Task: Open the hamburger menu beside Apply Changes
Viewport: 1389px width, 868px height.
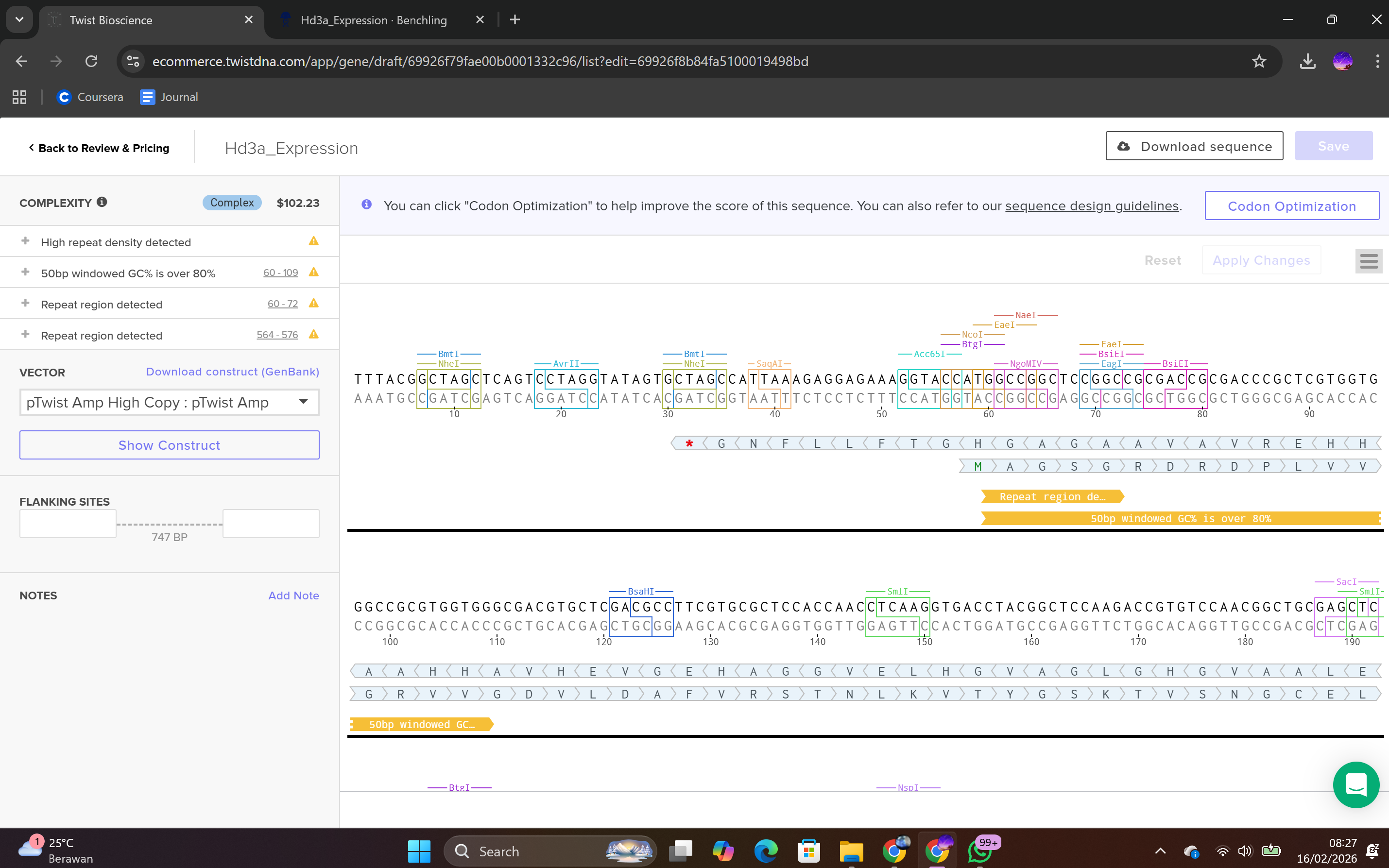Action: (x=1368, y=261)
